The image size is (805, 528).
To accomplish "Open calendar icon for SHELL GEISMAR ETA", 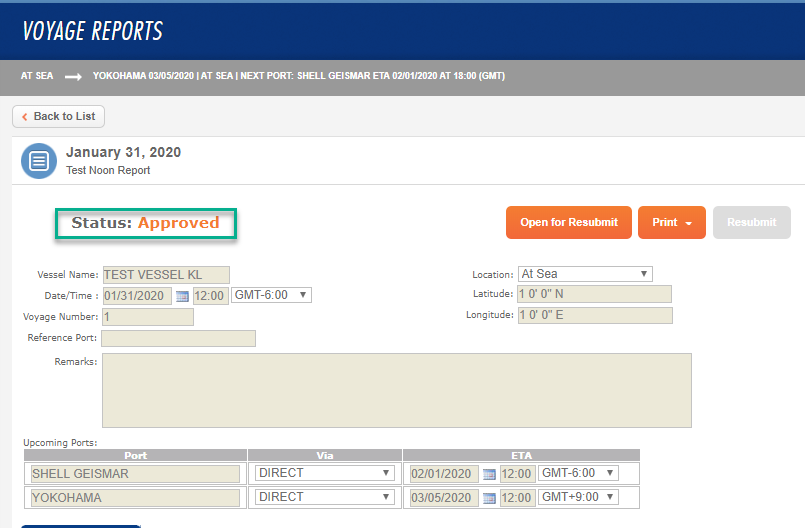I will point(489,474).
